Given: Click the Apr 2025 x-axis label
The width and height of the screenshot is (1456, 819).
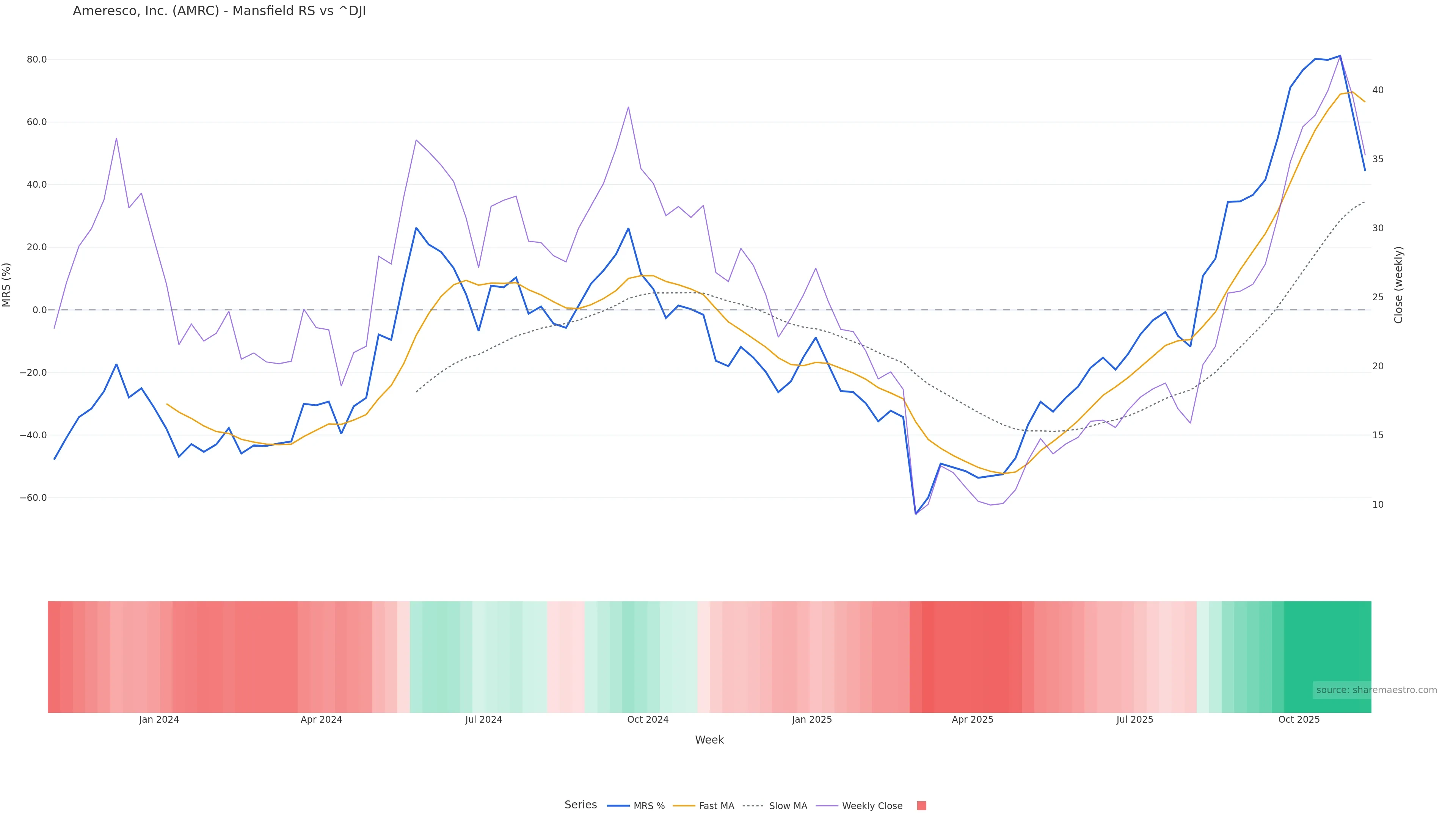Looking at the screenshot, I should (x=972, y=720).
